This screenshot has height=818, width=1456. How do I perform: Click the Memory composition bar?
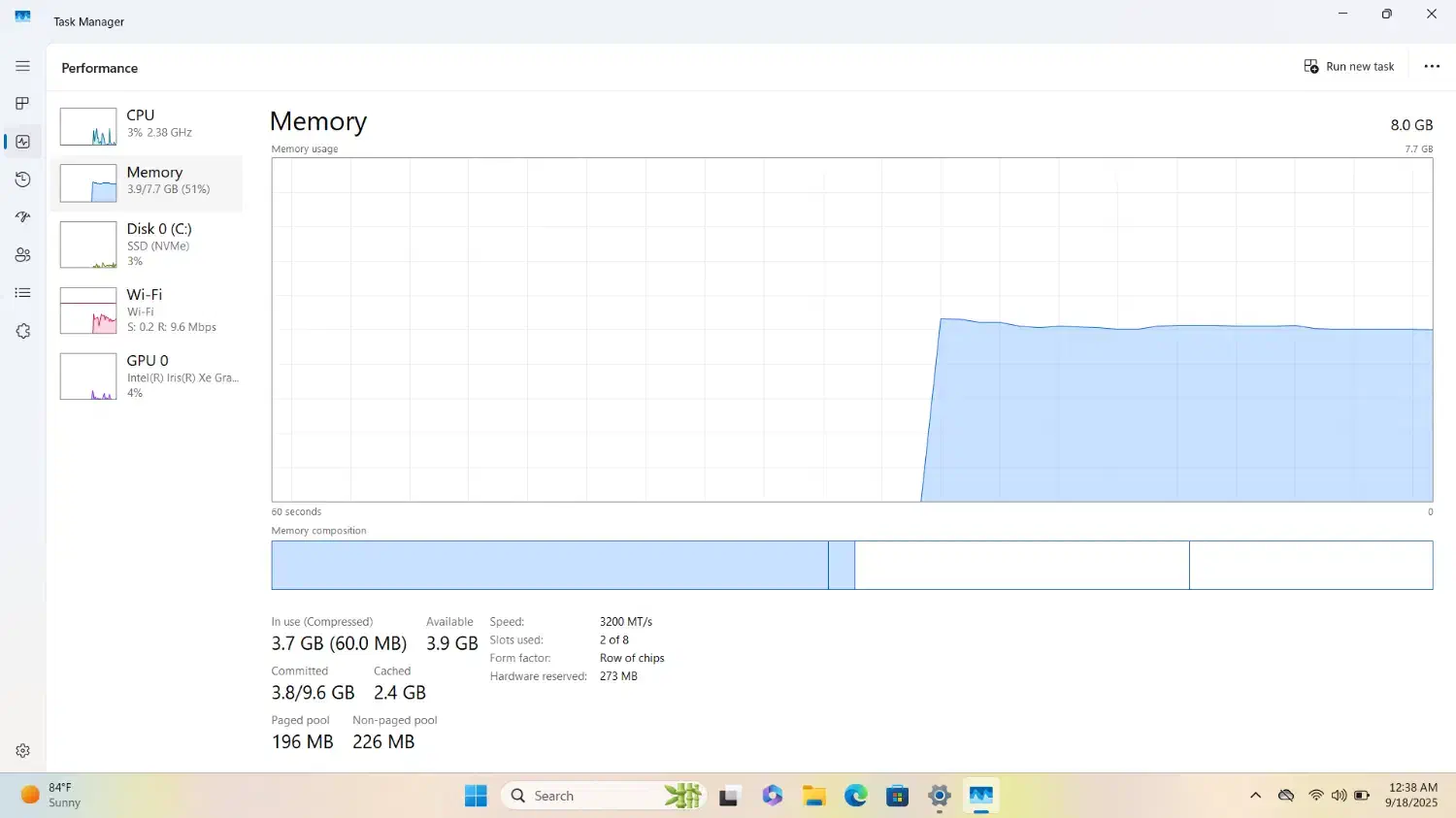pyautogui.click(x=851, y=565)
